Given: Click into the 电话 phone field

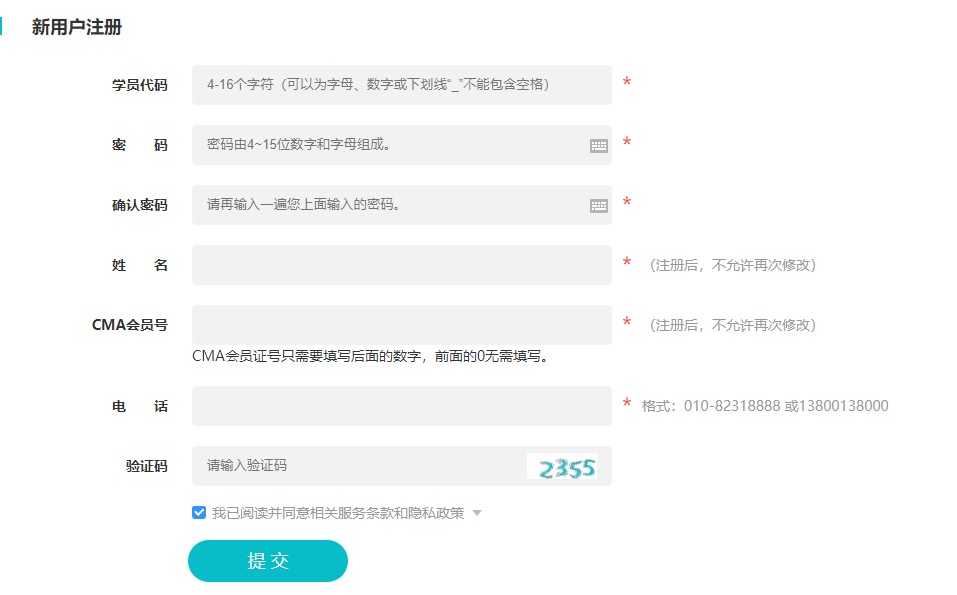Looking at the screenshot, I should 400,406.
